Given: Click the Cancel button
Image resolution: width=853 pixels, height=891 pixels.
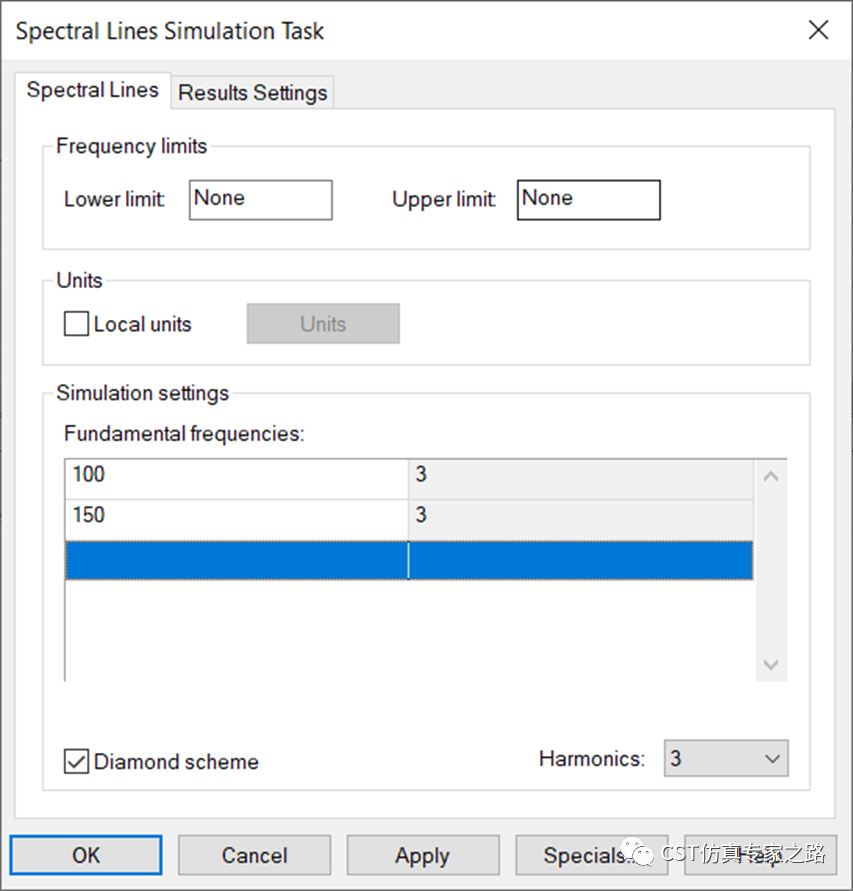Looking at the screenshot, I should click(254, 855).
